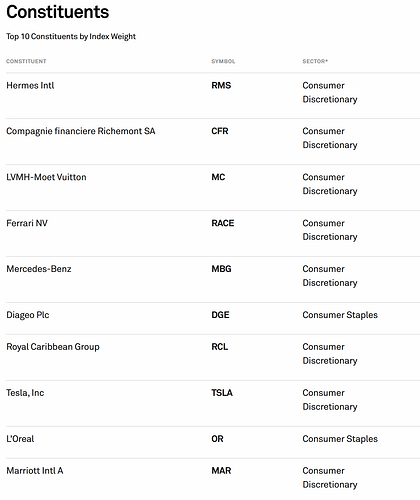The height and width of the screenshot is (500, 420).
Task: Select the MBG ticker symbol
Action: click(x=221, y=269)
